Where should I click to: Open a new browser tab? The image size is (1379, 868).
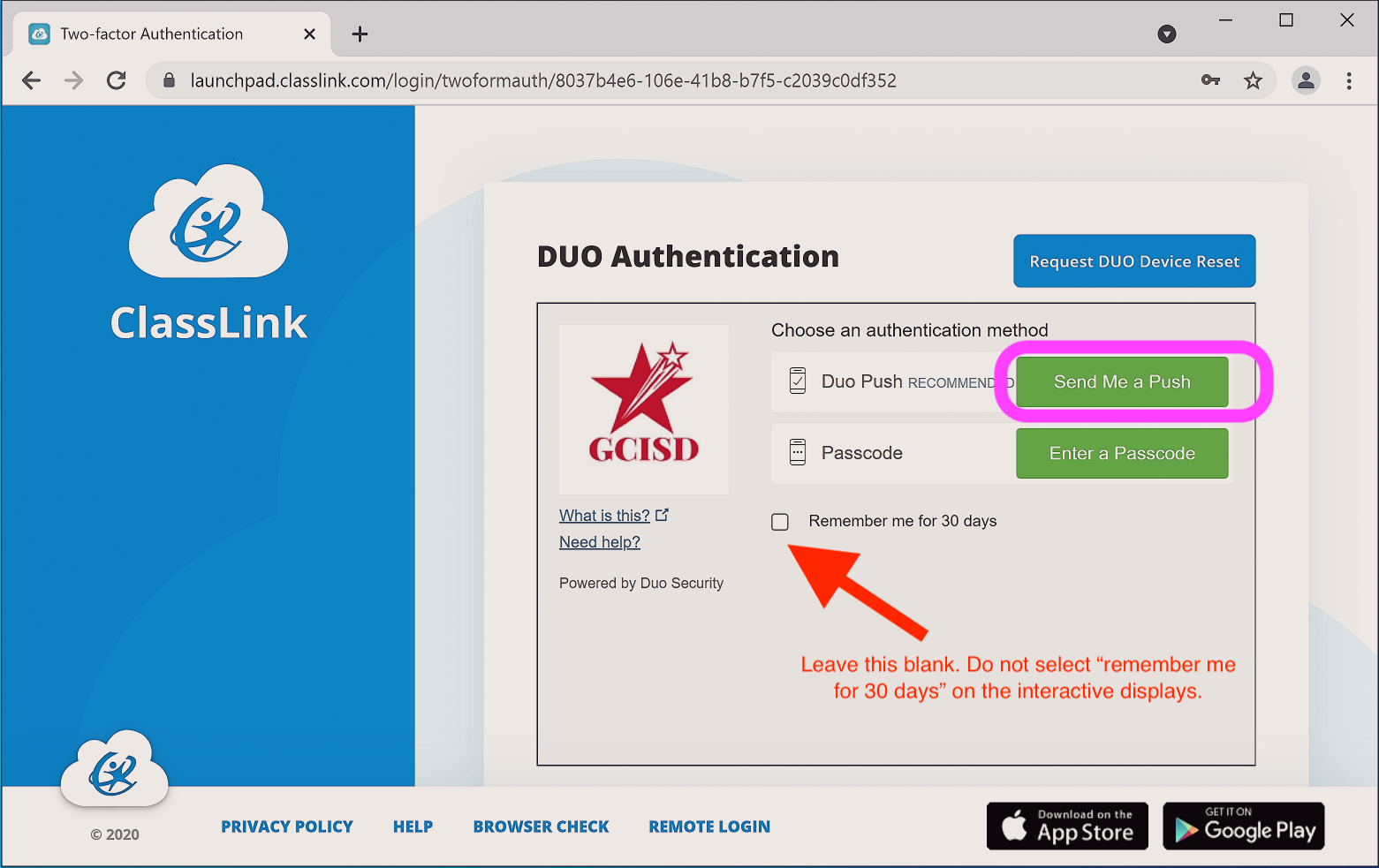coord(360,34)
